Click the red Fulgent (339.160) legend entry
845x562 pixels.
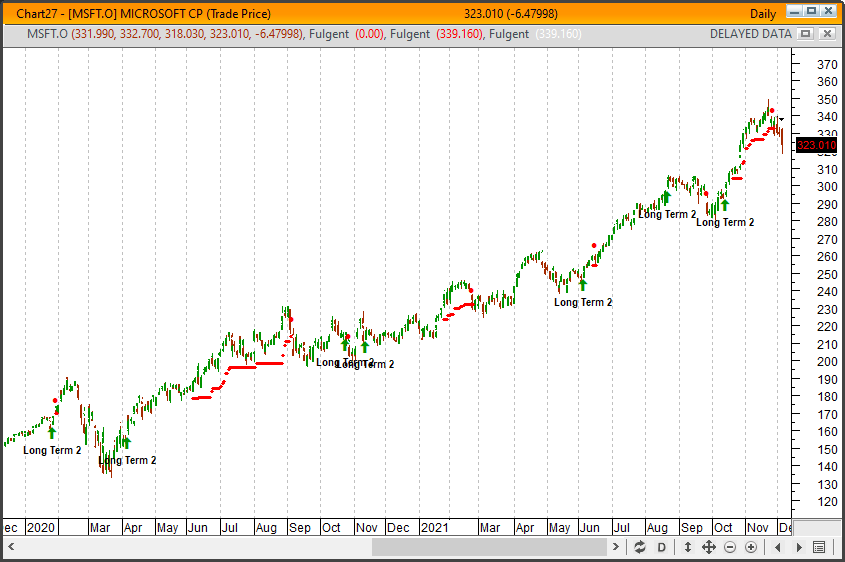click(437, 34)
